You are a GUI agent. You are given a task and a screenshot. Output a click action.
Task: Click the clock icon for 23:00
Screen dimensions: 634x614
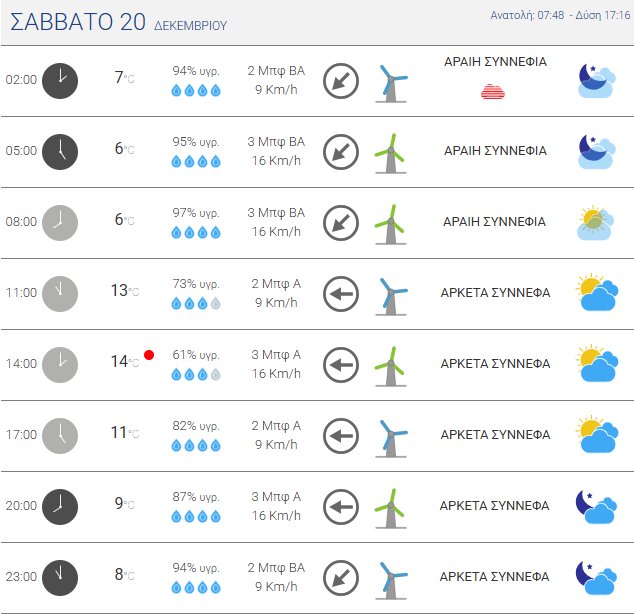[60, 577]
